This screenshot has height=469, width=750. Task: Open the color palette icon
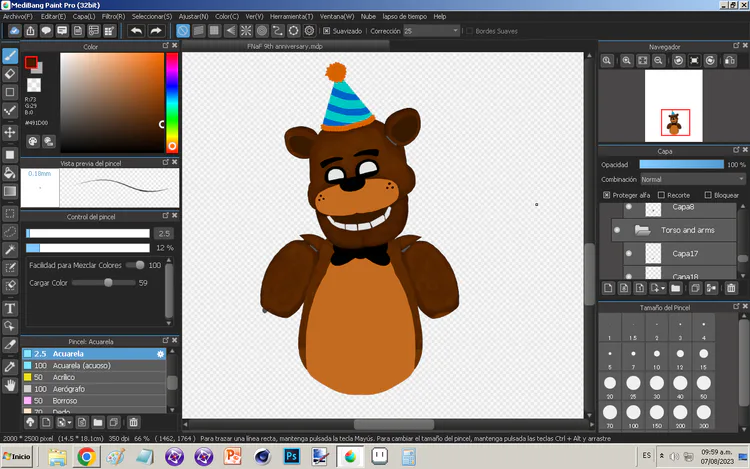click(x=33, y=141)
